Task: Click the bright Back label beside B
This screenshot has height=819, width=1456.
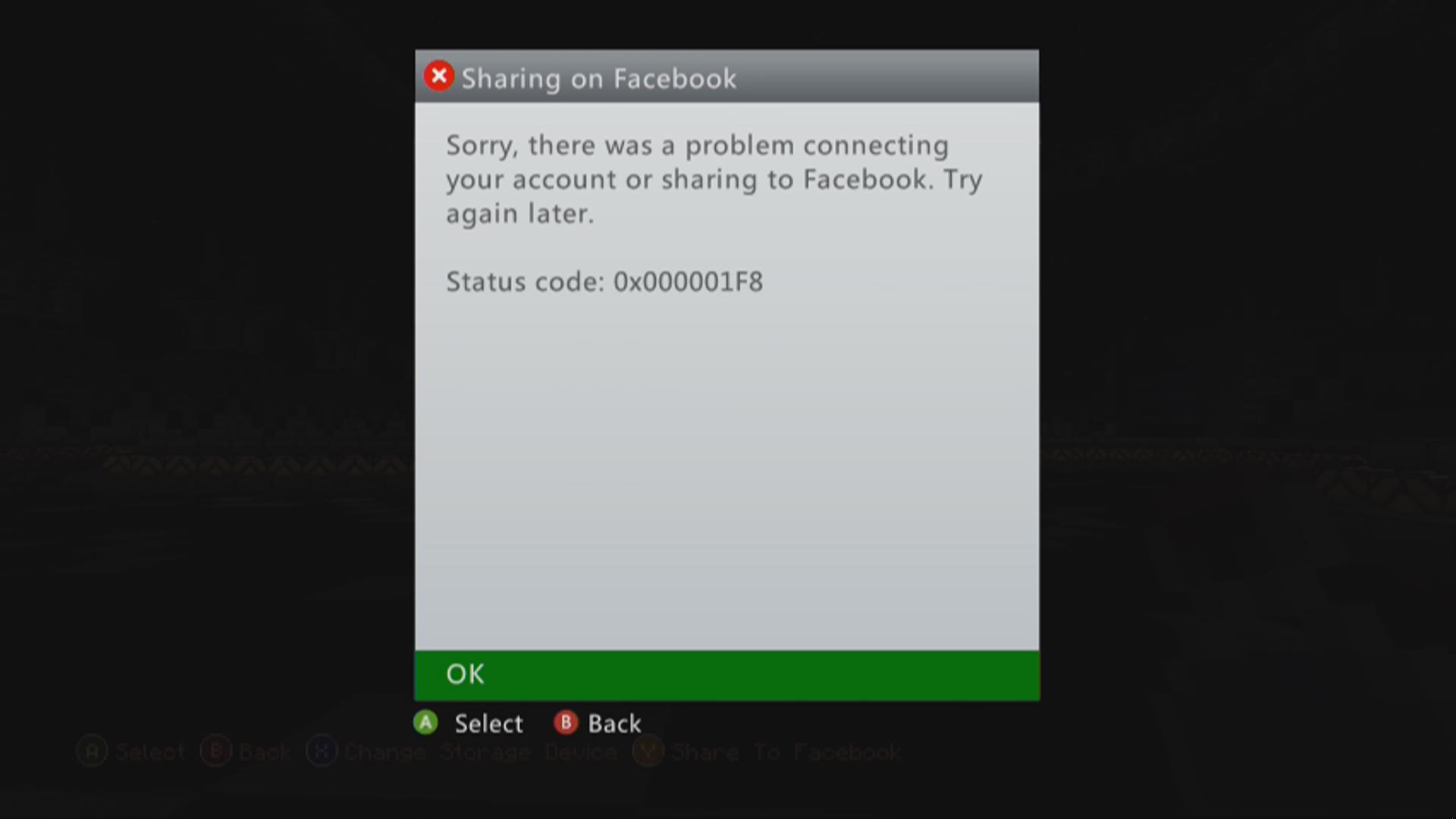Action: pos(615,723)
